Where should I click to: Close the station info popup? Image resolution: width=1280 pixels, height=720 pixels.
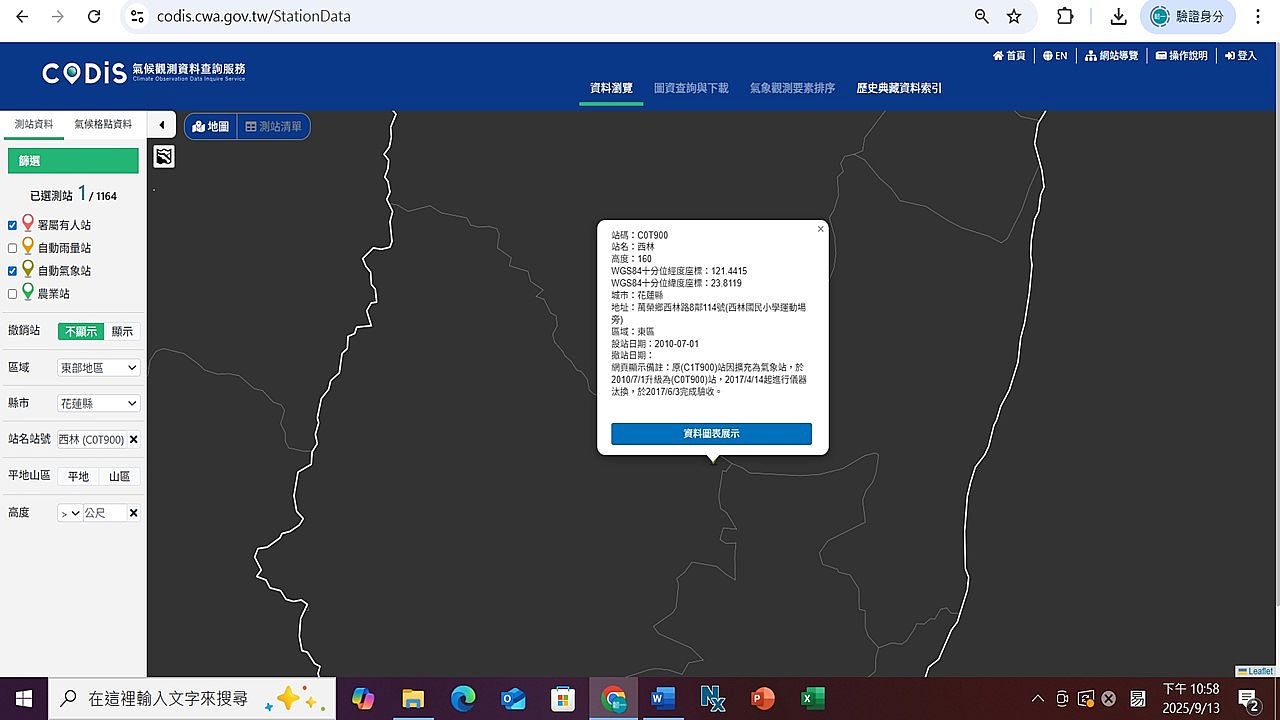820,229
